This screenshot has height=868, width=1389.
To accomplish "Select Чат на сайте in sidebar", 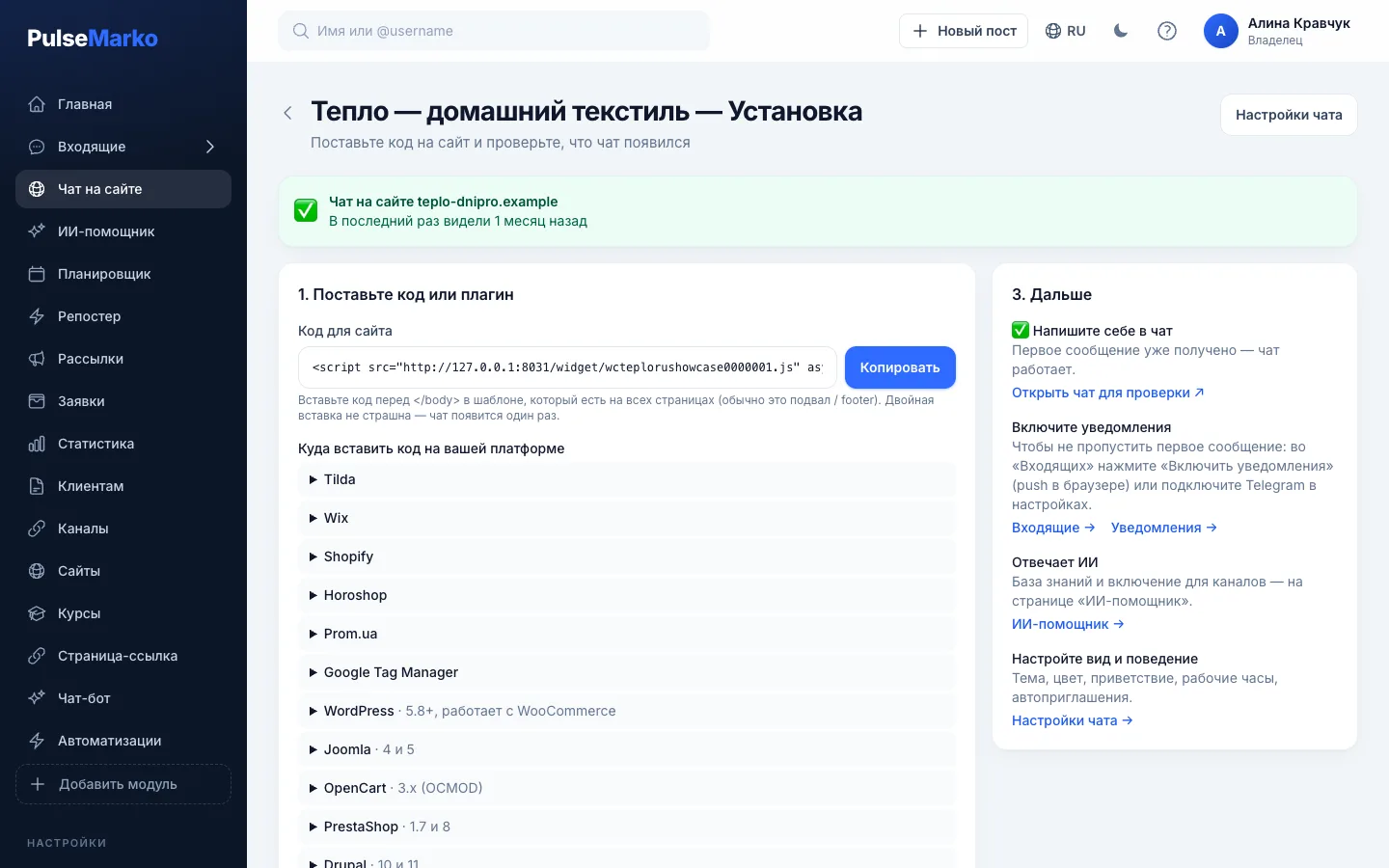I will (x=123, y=189).
